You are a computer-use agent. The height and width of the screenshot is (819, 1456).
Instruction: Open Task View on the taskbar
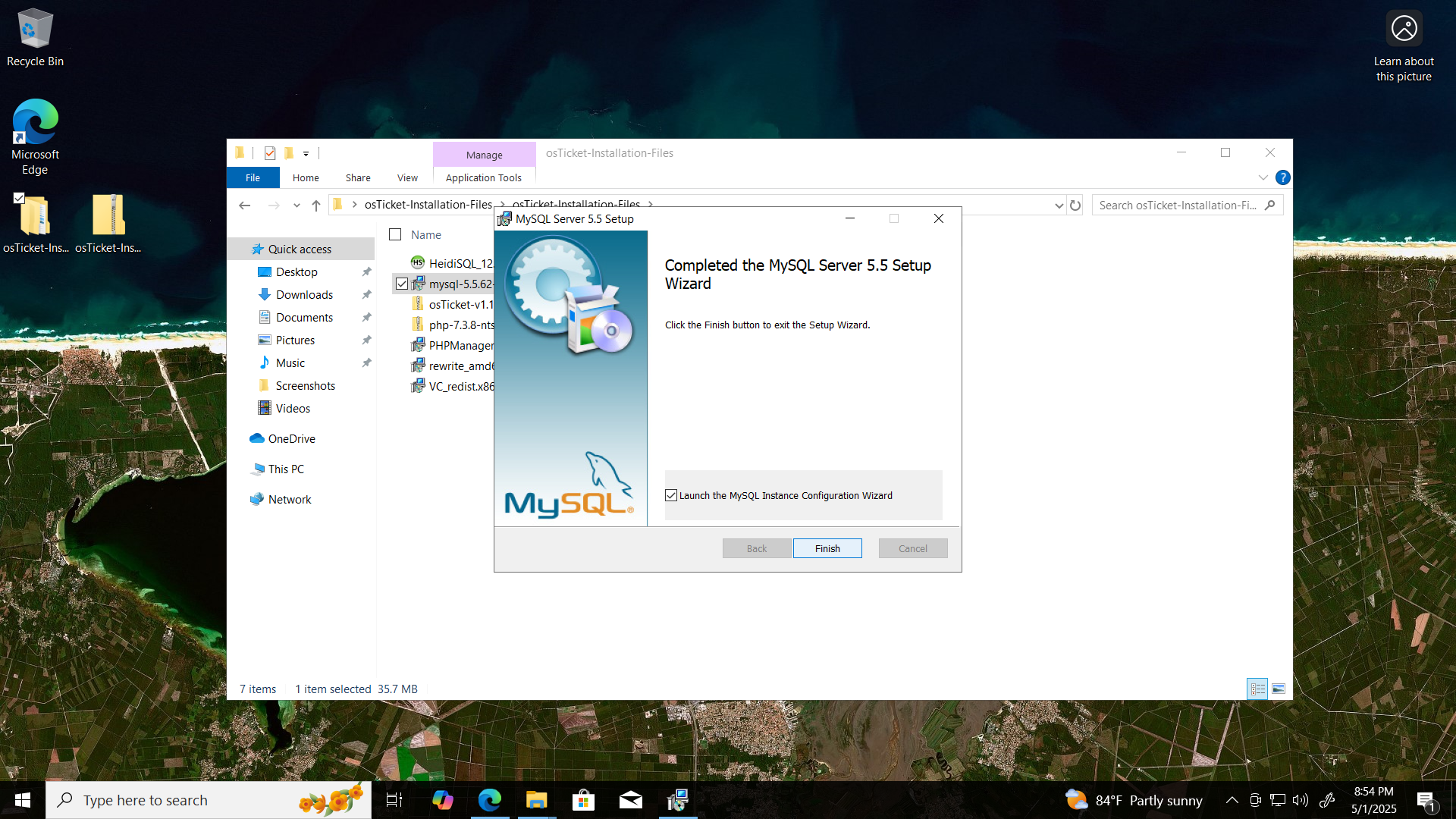394,800
